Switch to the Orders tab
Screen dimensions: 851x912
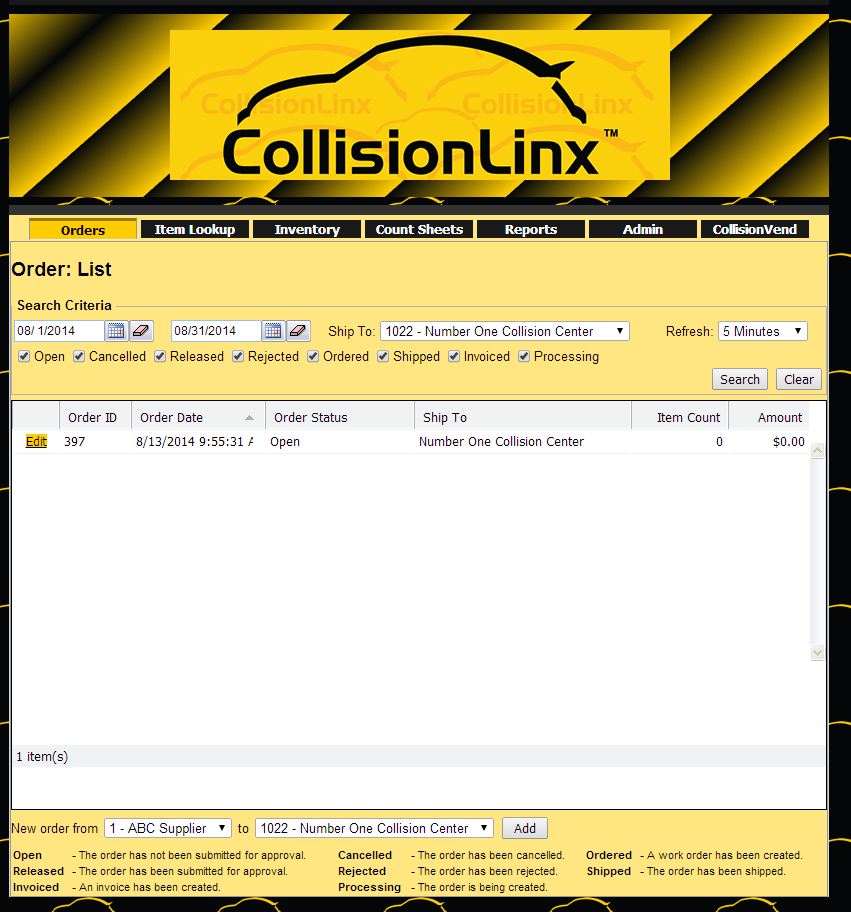click(83, 230)
